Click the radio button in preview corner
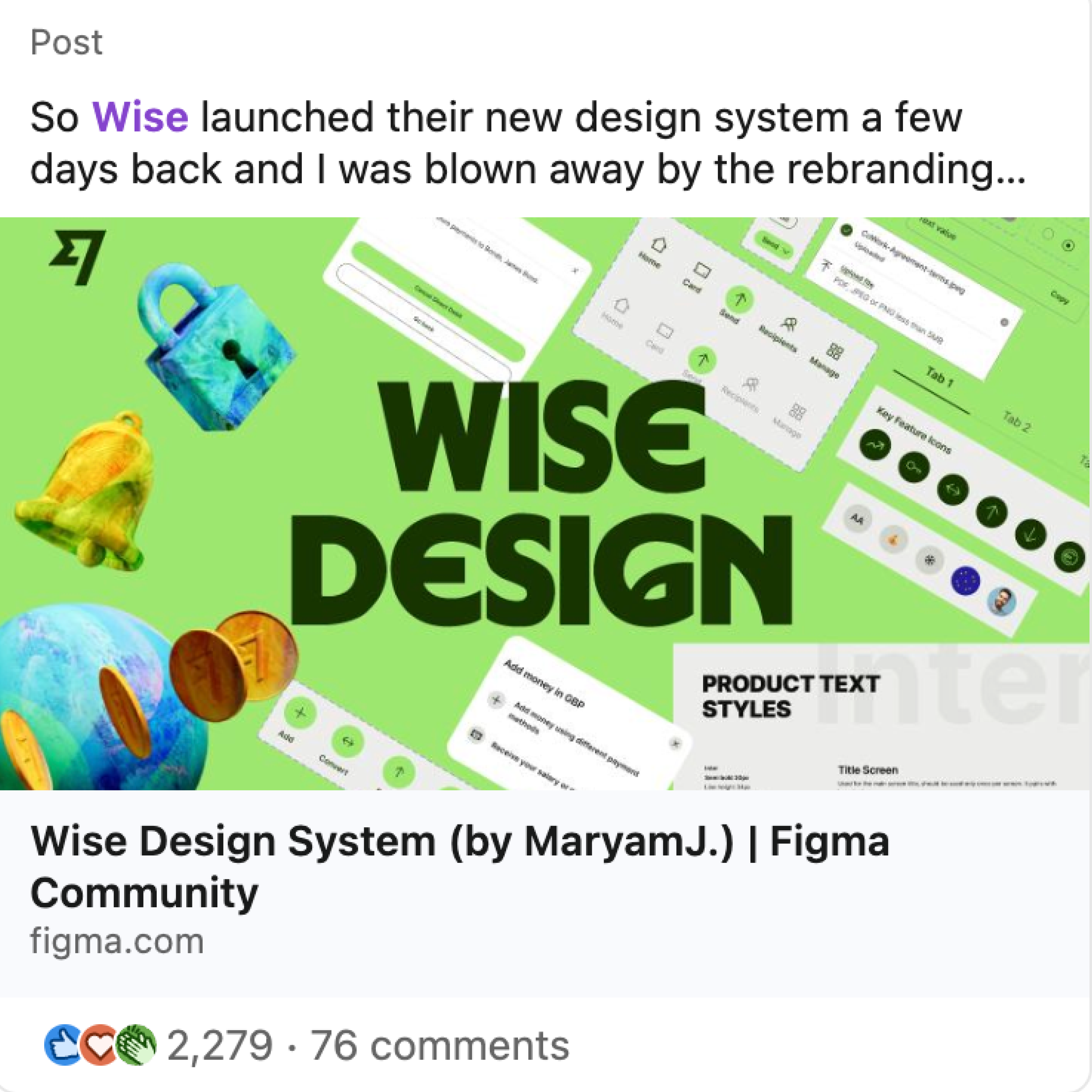 click(1068, 245)
